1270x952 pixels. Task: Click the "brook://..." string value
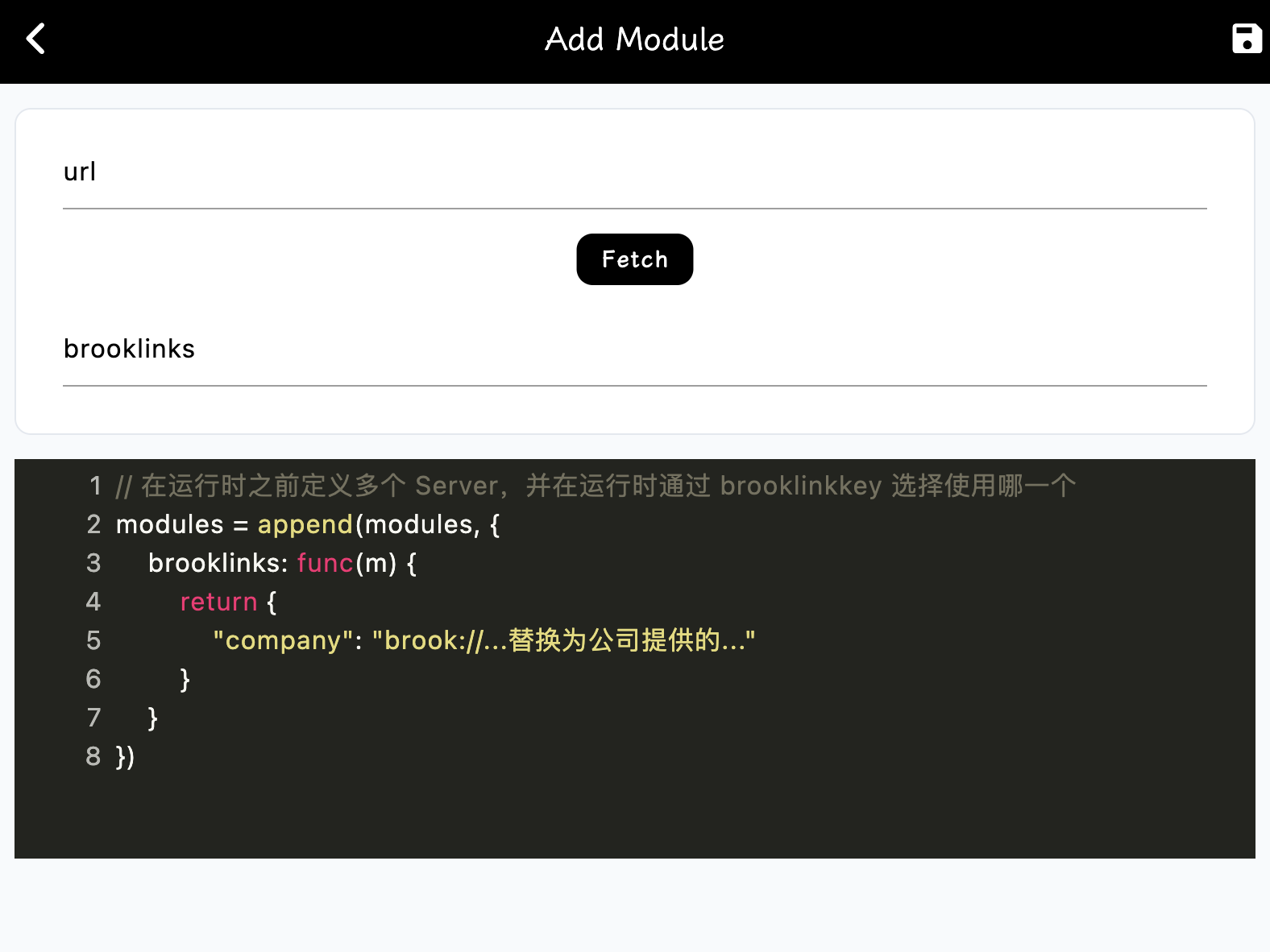tap(563, 640)
